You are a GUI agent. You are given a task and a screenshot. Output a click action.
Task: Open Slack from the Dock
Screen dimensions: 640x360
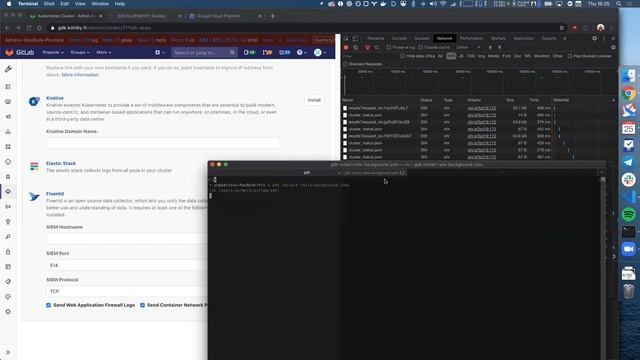click(x=629, y=180)
